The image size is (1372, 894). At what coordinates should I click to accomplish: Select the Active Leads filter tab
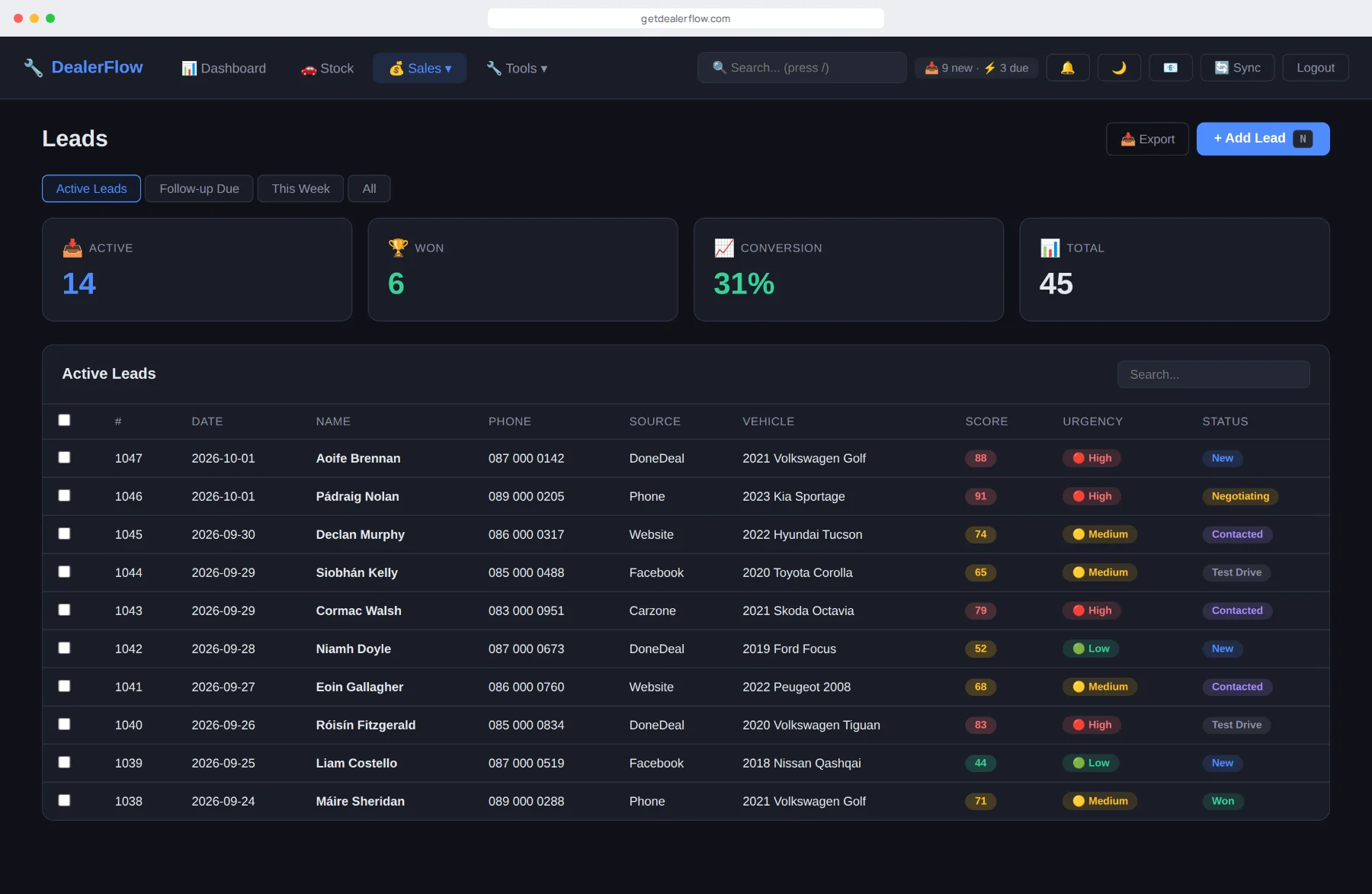click(91, 188)
